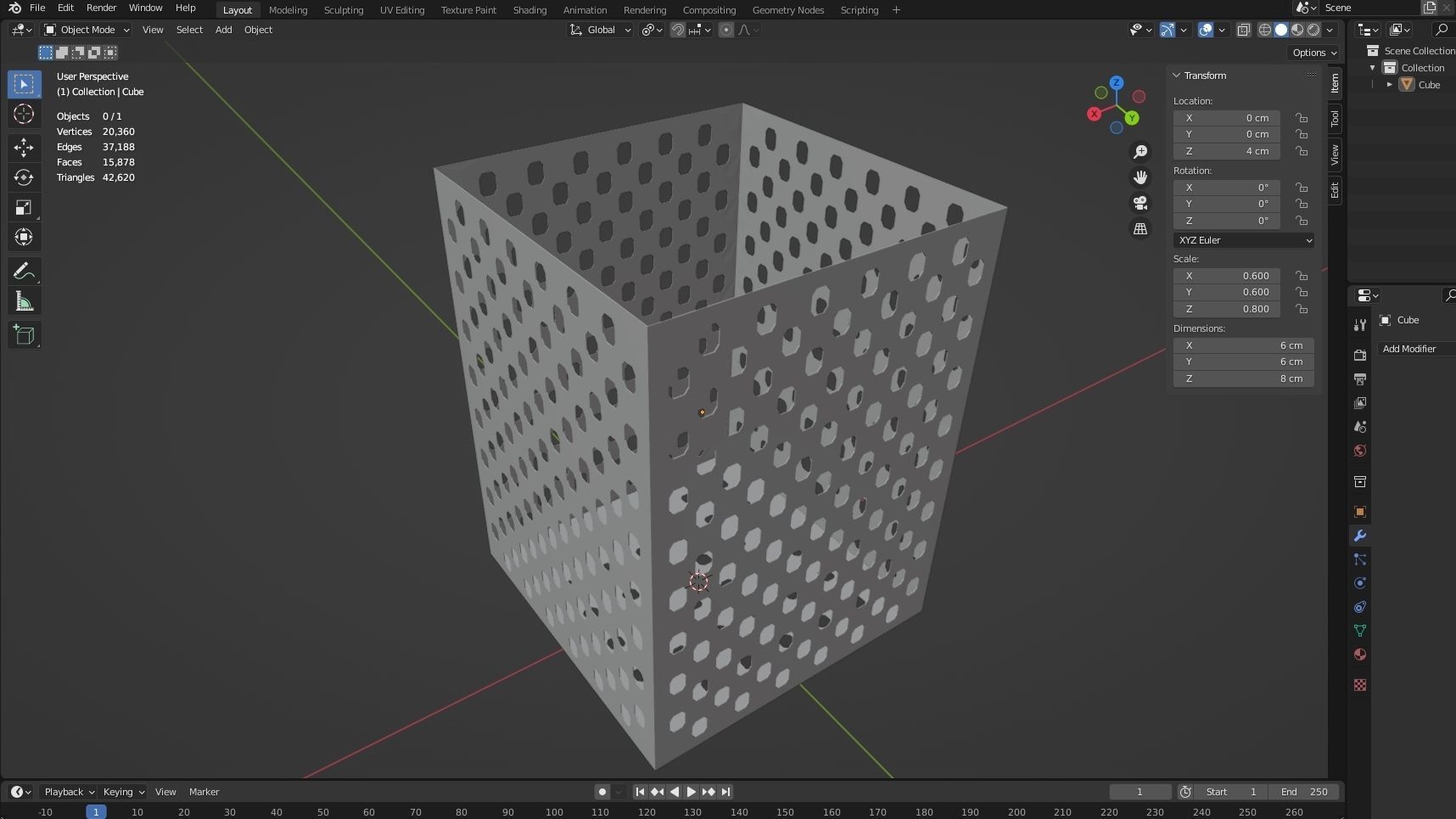Image resolution: width=1456 pixels, height=819 pixels.
Task: Switch to the Modeling workspace tab
Action: point(288,10)
